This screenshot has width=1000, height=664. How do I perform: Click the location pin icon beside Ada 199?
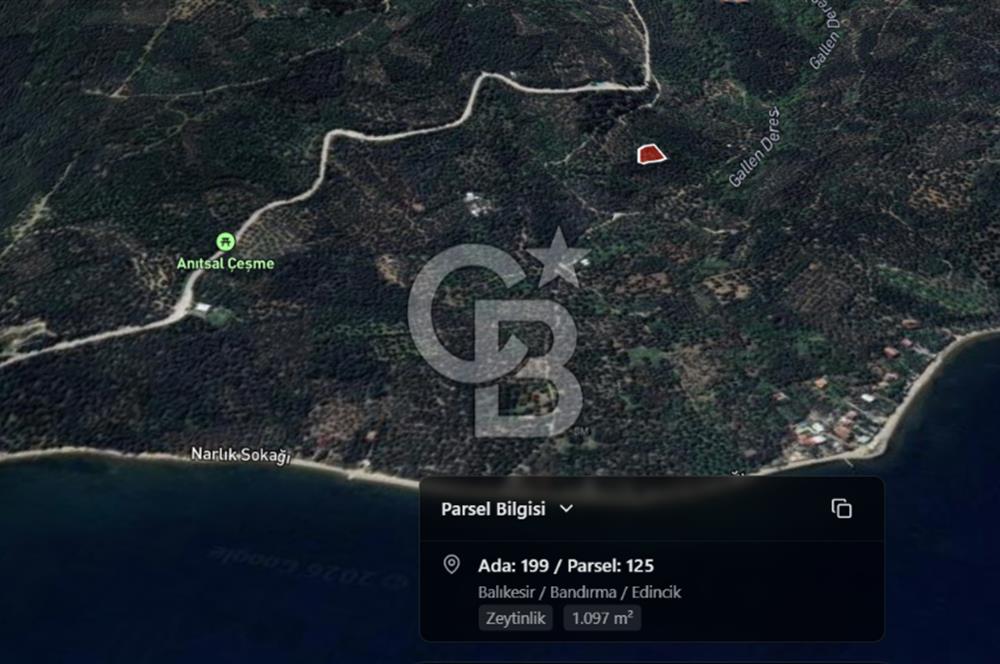tap(452, 564)
